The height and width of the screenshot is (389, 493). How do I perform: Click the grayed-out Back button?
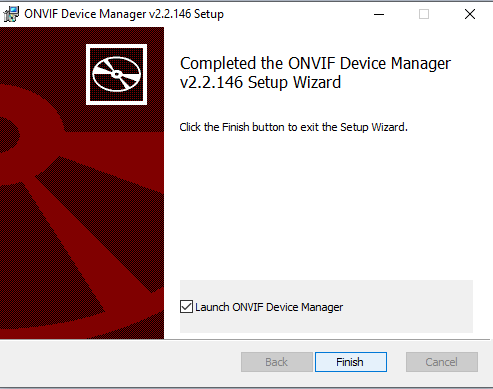click(x=277, y=362)
